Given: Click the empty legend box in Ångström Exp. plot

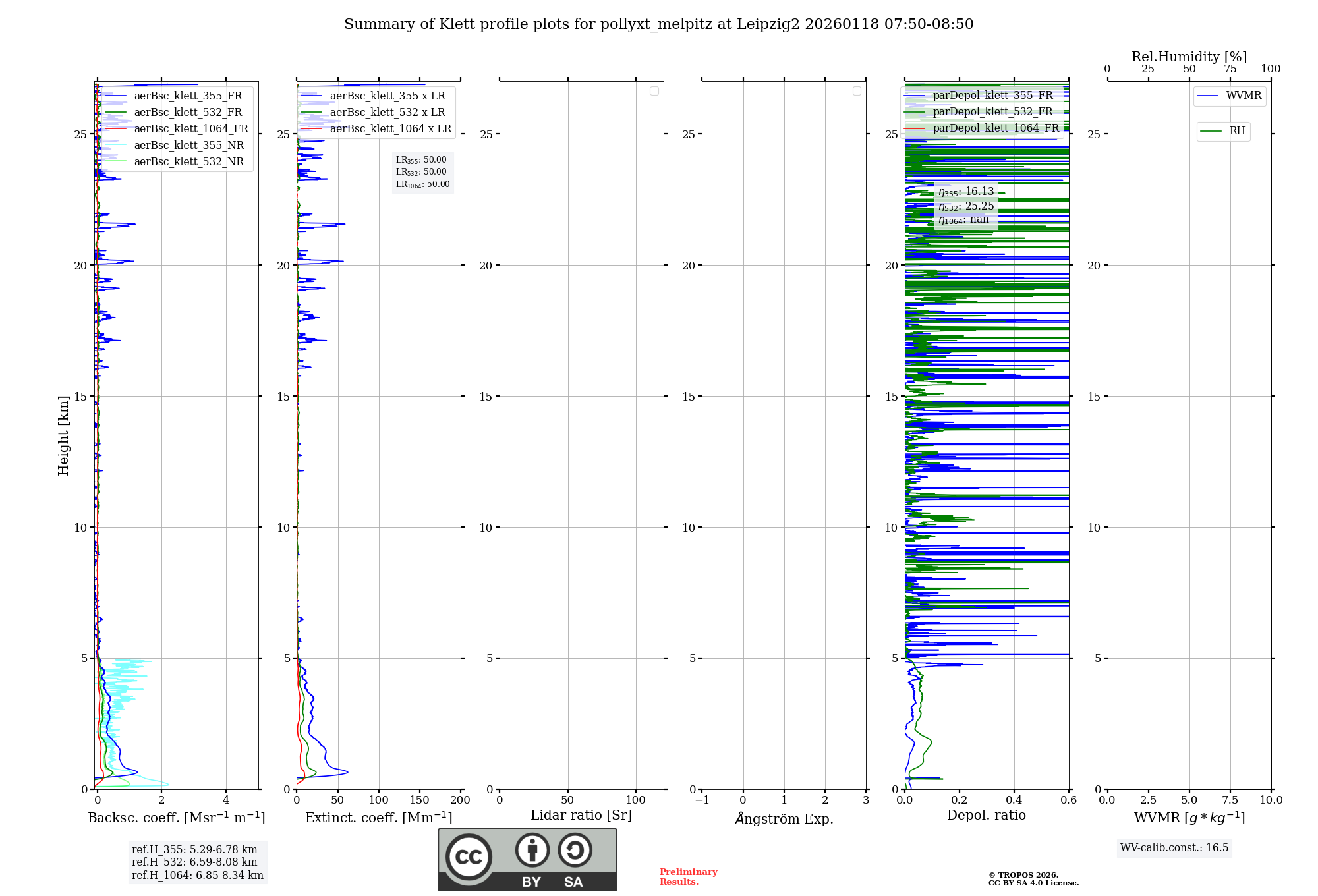Looking at the screenshot, I should click(x=857, y=91).
